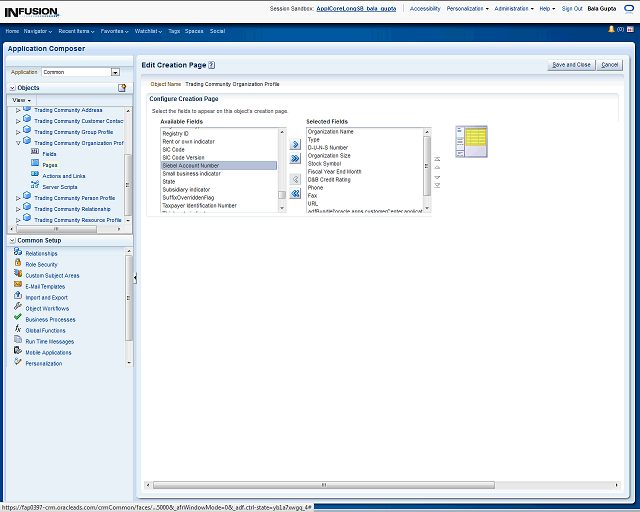Select Siebel Account Number in Available Fields
Screen dimensions: 640x512
click(190, 165)
